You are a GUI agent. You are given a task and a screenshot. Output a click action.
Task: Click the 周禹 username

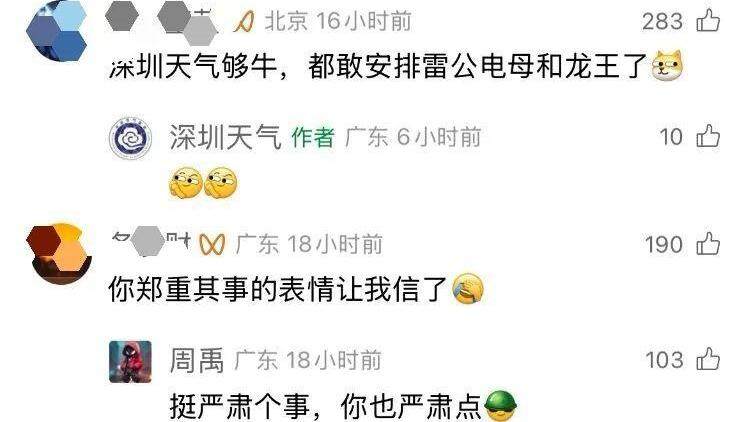point(197,361)
